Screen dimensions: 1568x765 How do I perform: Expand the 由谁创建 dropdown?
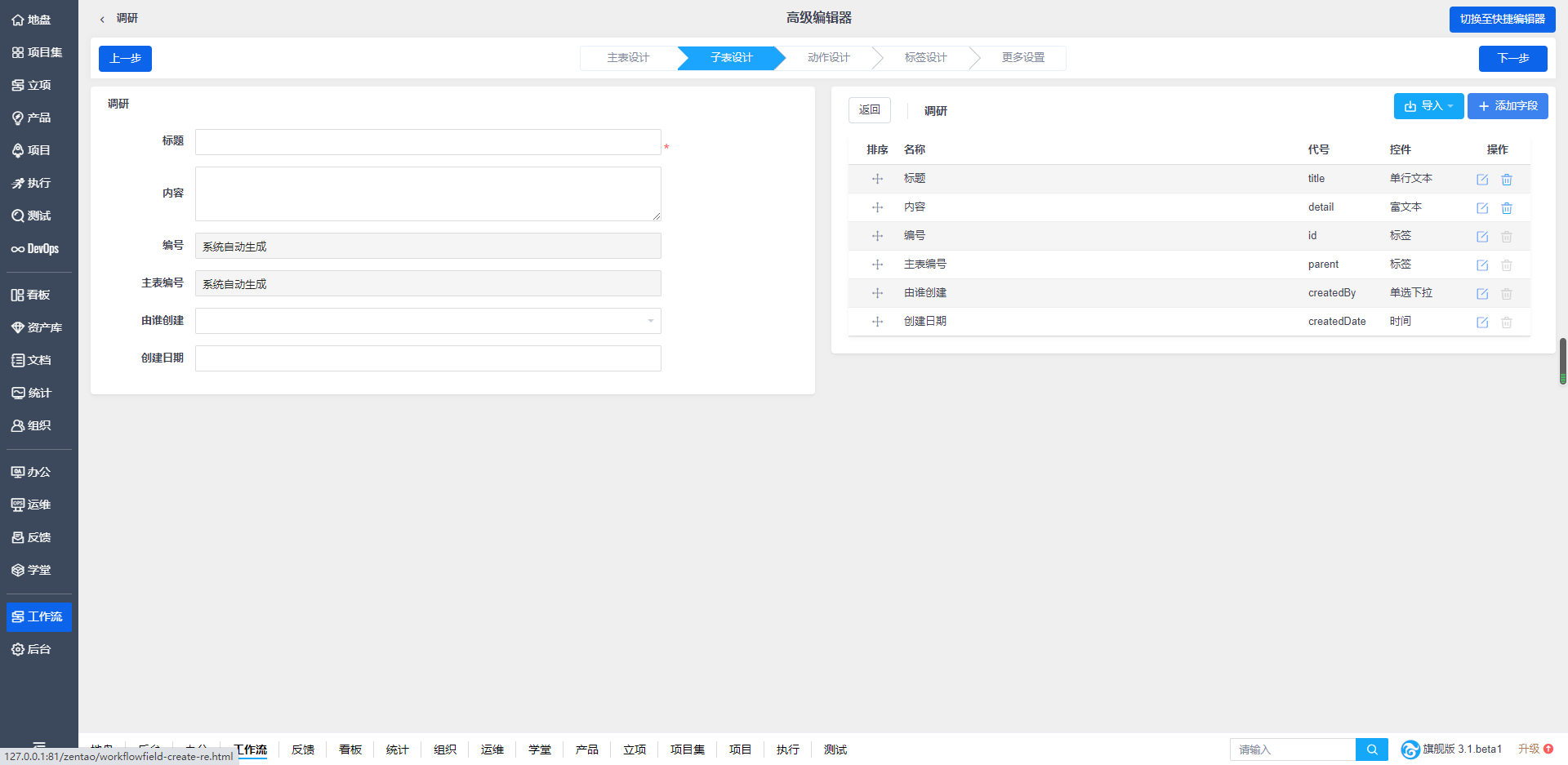click(x=427, y=321)
